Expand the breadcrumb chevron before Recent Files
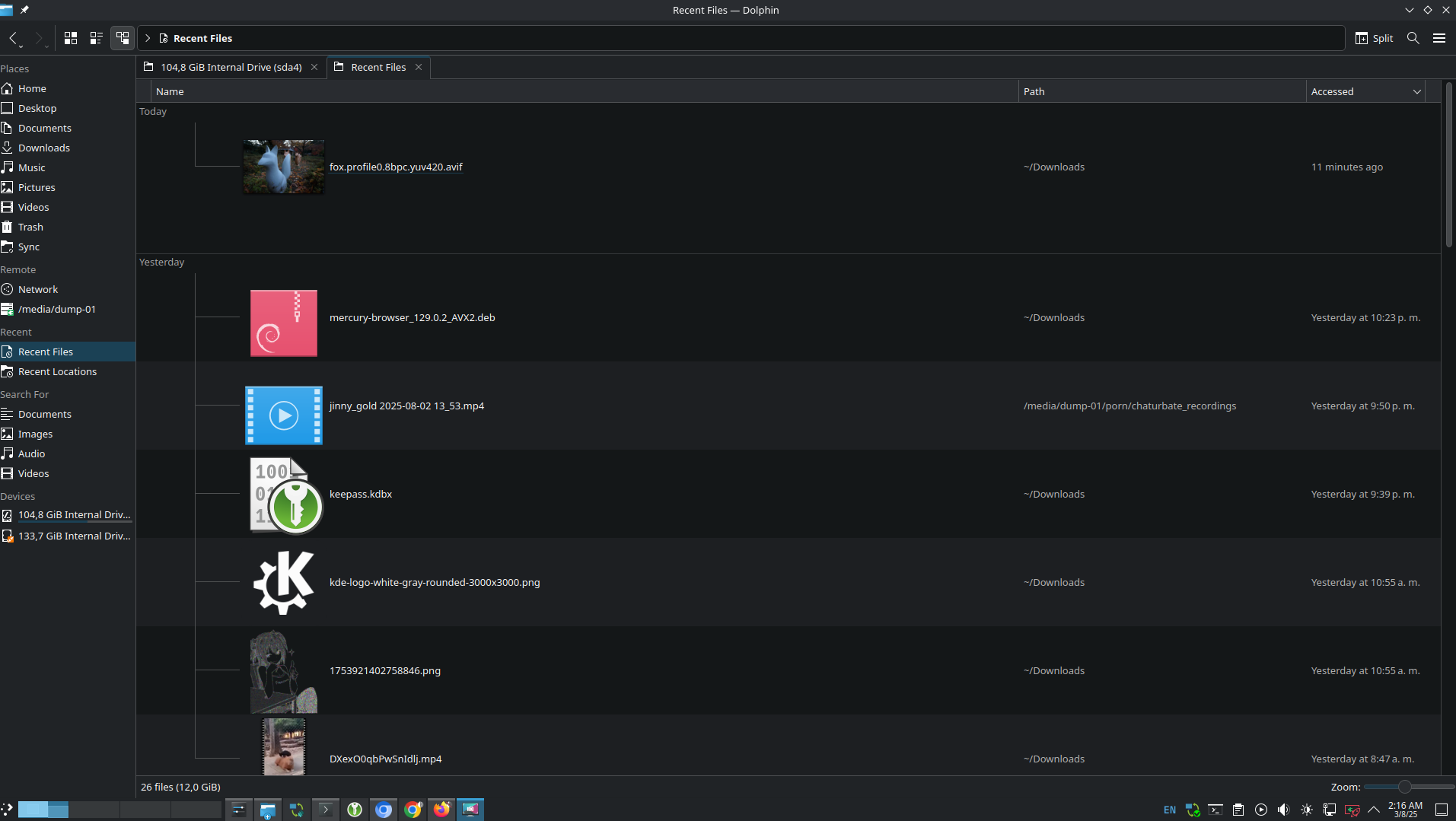This screenshot has width=1456, height=821. (x=148, y=38)
